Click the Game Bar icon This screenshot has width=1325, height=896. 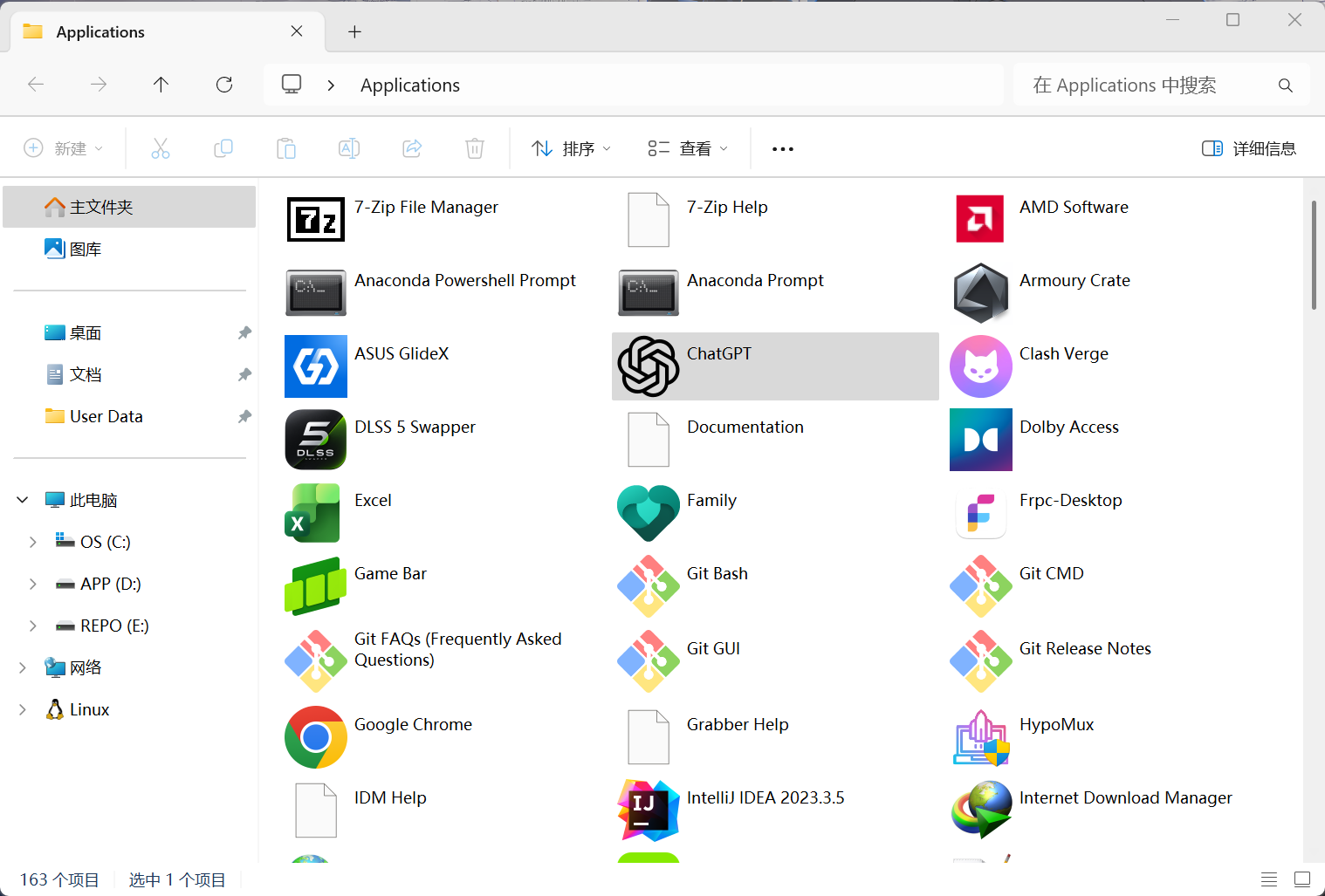coord(316,586)
